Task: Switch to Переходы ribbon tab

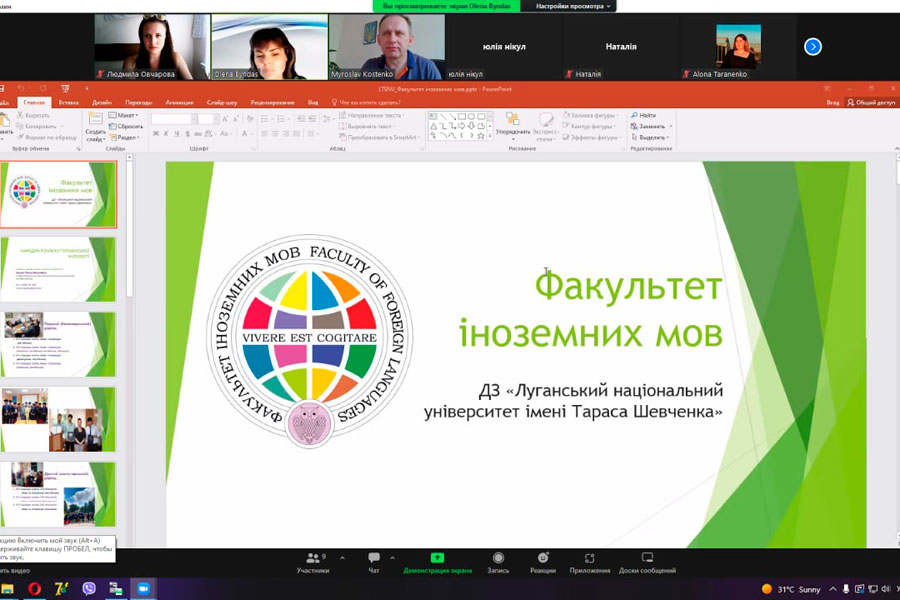Action: 138,102
